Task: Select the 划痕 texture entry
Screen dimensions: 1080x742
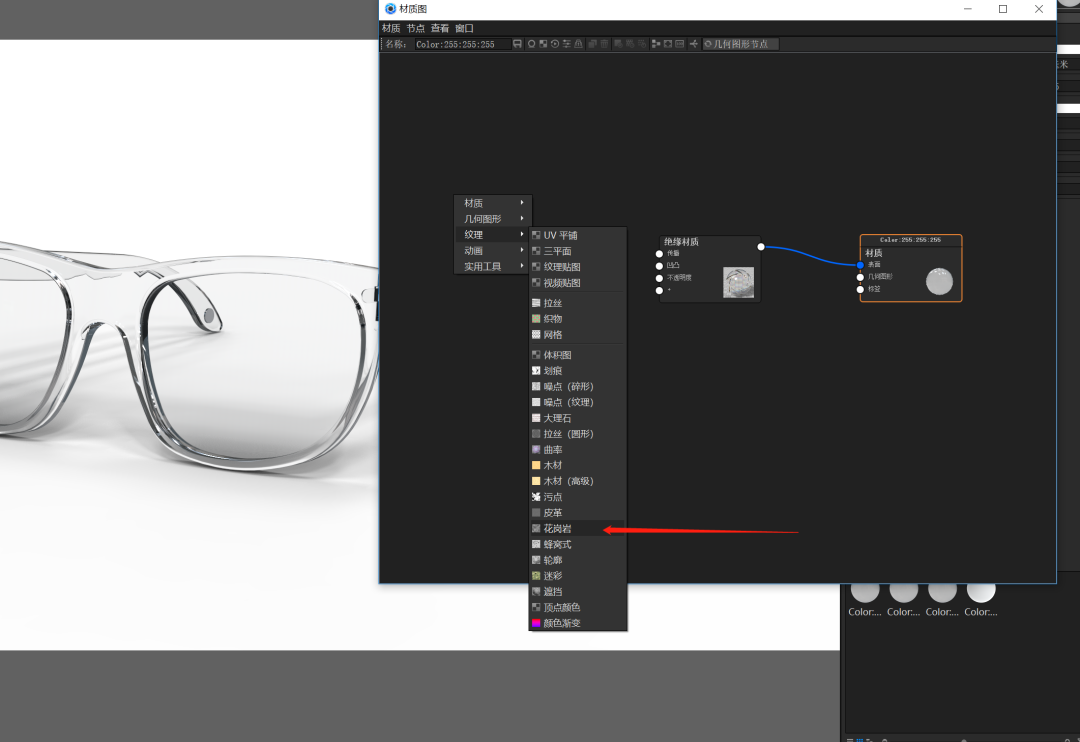Action: click(578, 371)
